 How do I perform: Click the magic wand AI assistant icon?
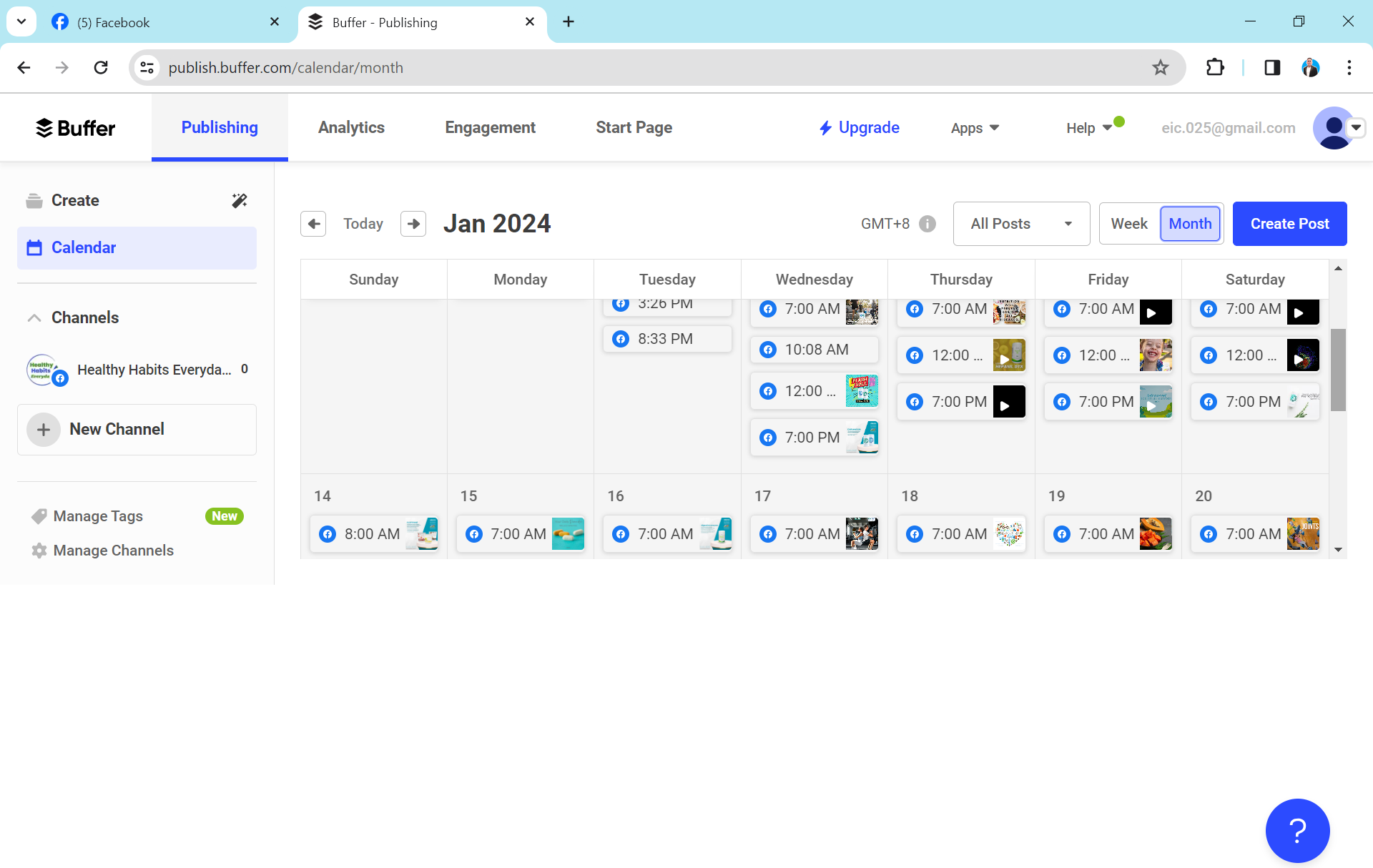[x=240, y=200]
